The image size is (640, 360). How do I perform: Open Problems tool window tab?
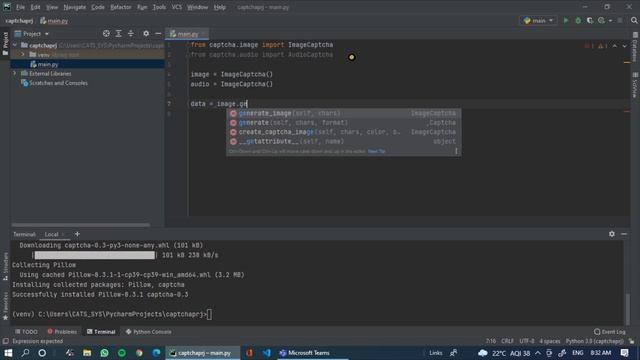point(62,332)
